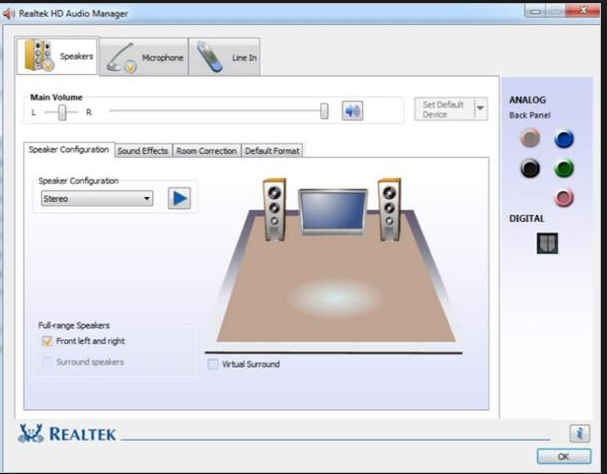The image size is (607, 474).
Task: Open the Default Format tab
Action: (x=272, y=151)
